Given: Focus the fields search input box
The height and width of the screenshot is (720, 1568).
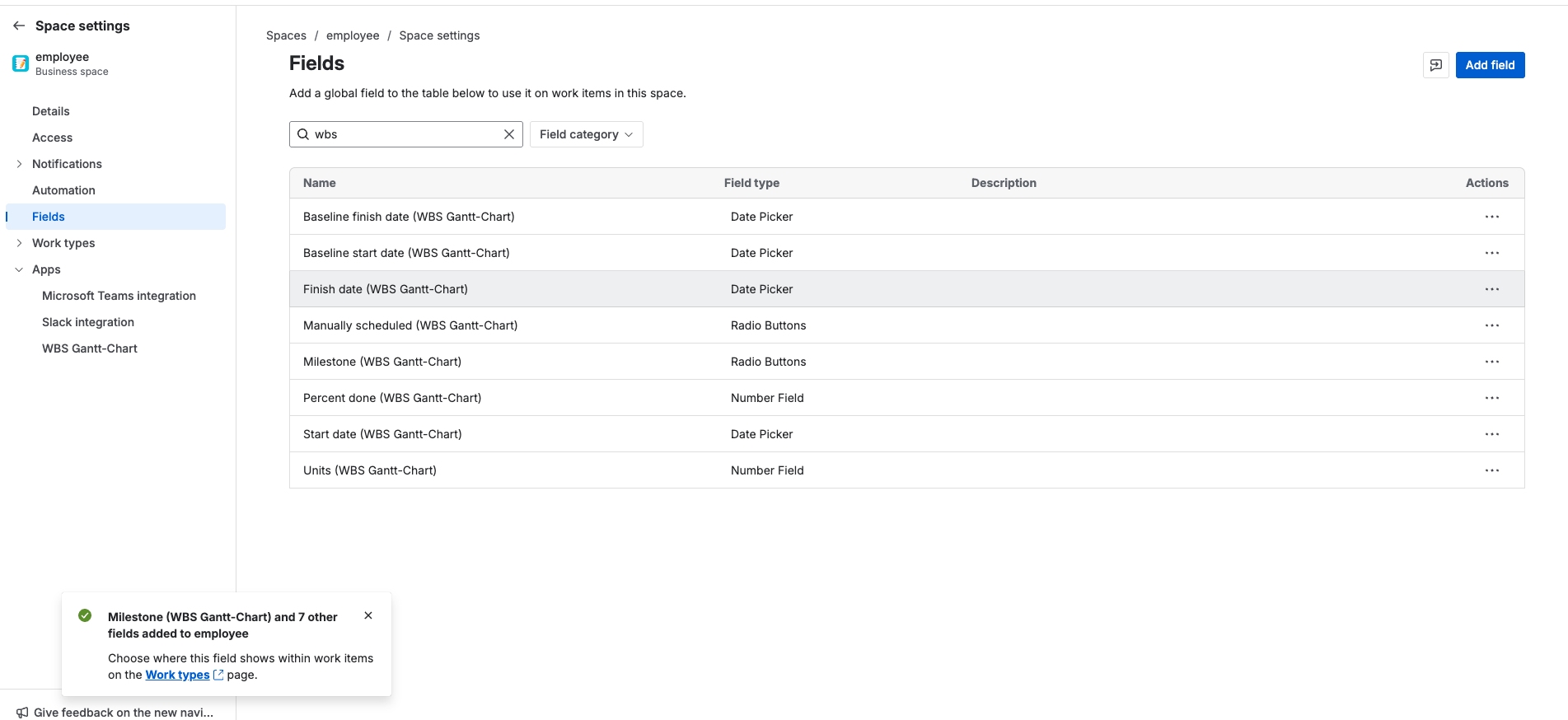Looking at the screenshot, I should pos(405,134).
